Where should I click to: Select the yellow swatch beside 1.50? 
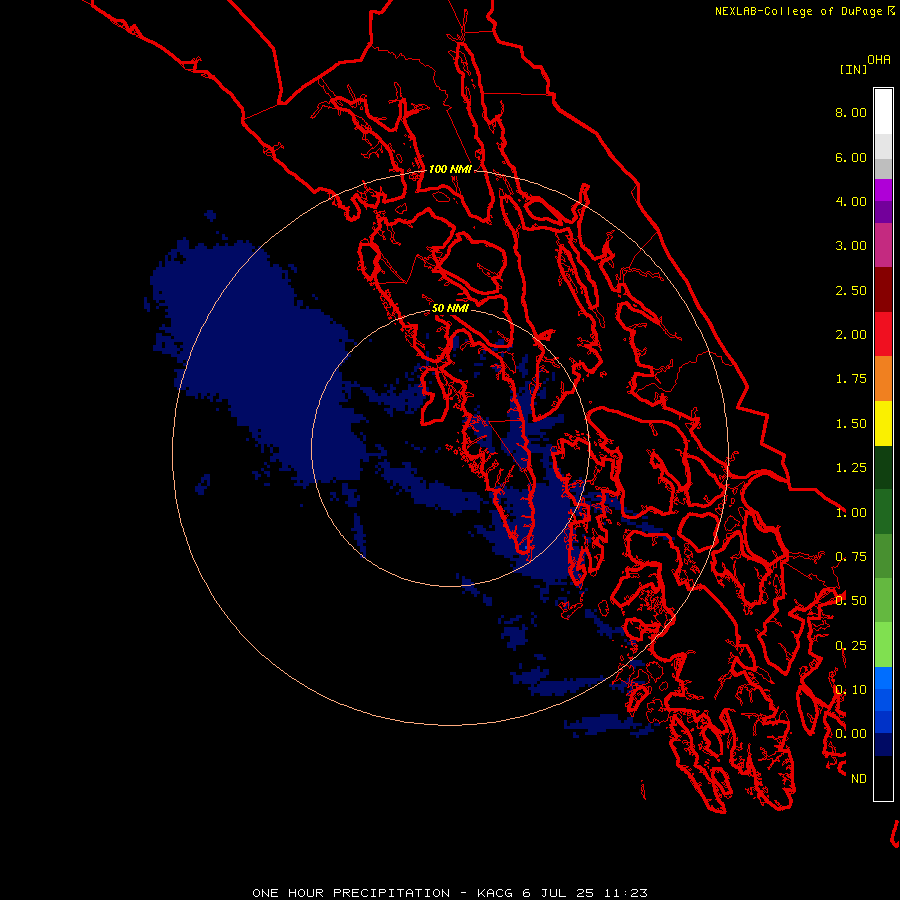pos(883,423)
